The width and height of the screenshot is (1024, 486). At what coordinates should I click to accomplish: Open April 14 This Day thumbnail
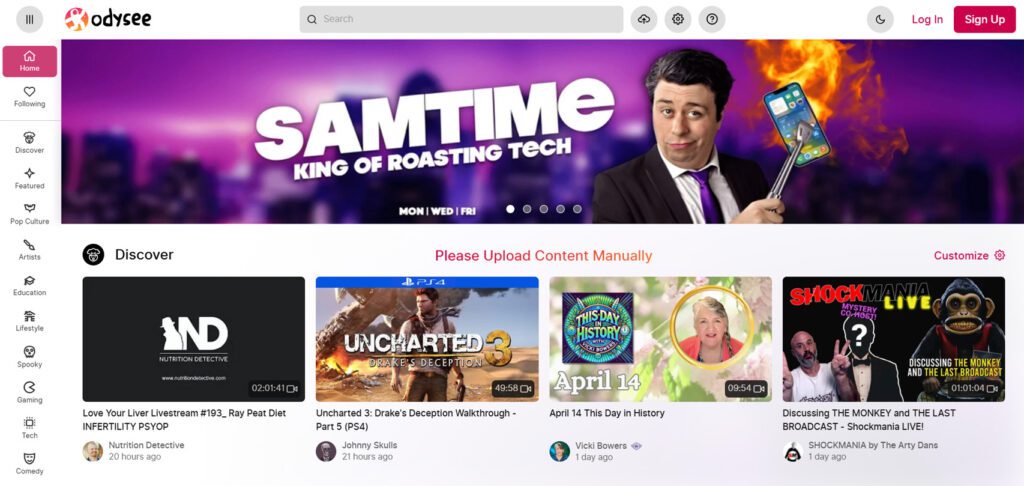pos(660,339)
